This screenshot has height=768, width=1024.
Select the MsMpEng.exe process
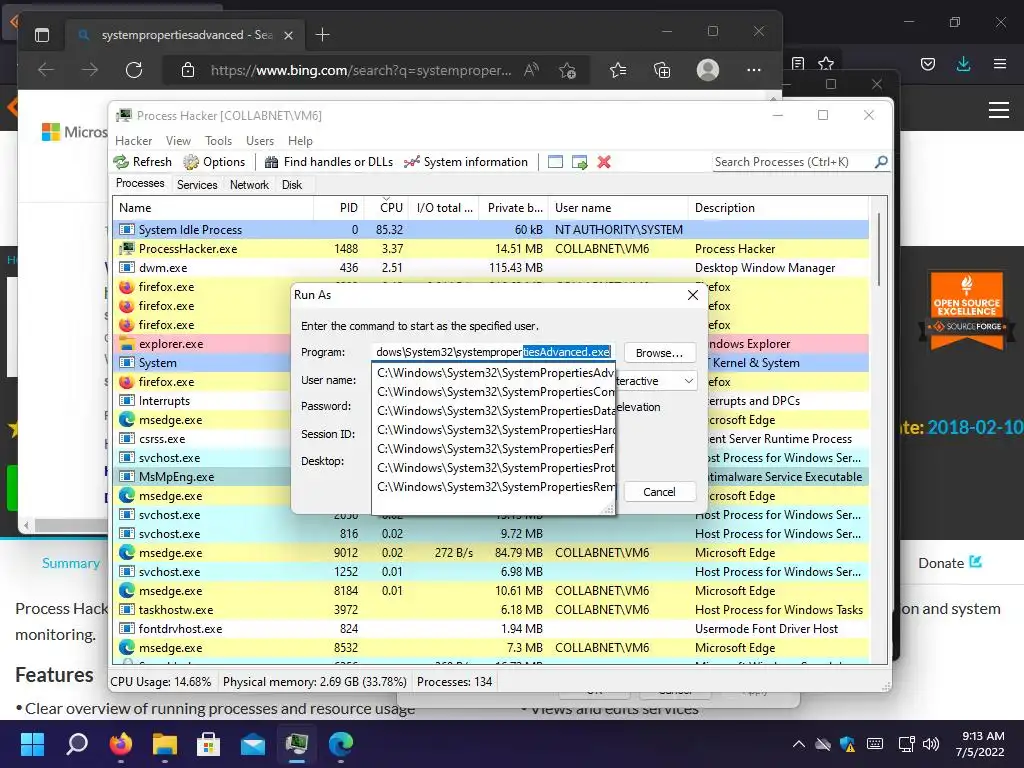[203, 477]
